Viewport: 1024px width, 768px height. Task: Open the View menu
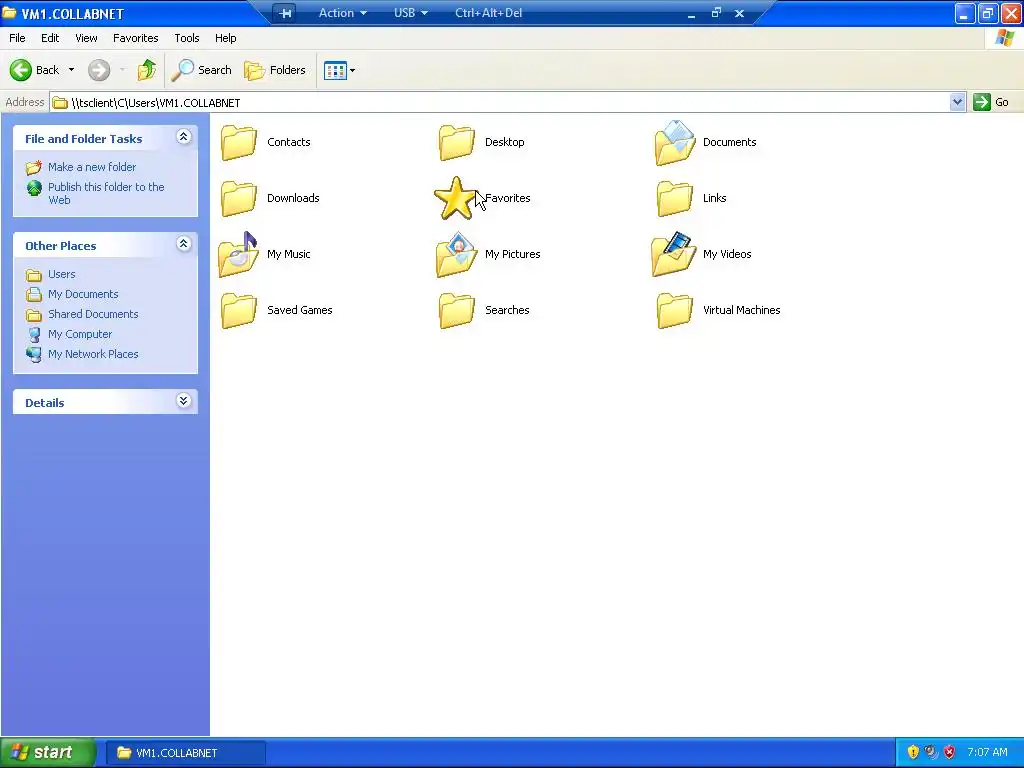pos(86,38)
